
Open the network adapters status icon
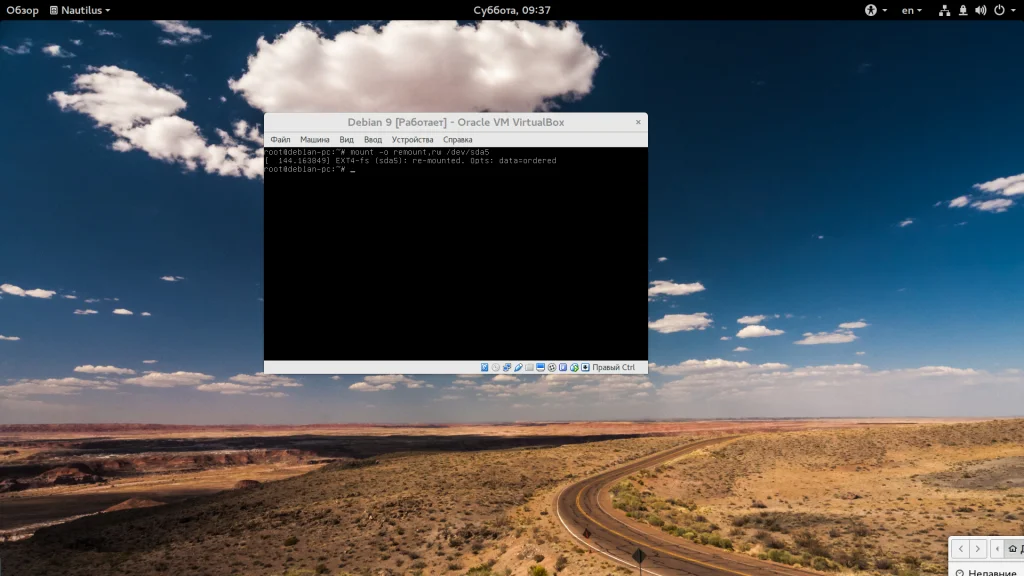coord(507,367)
